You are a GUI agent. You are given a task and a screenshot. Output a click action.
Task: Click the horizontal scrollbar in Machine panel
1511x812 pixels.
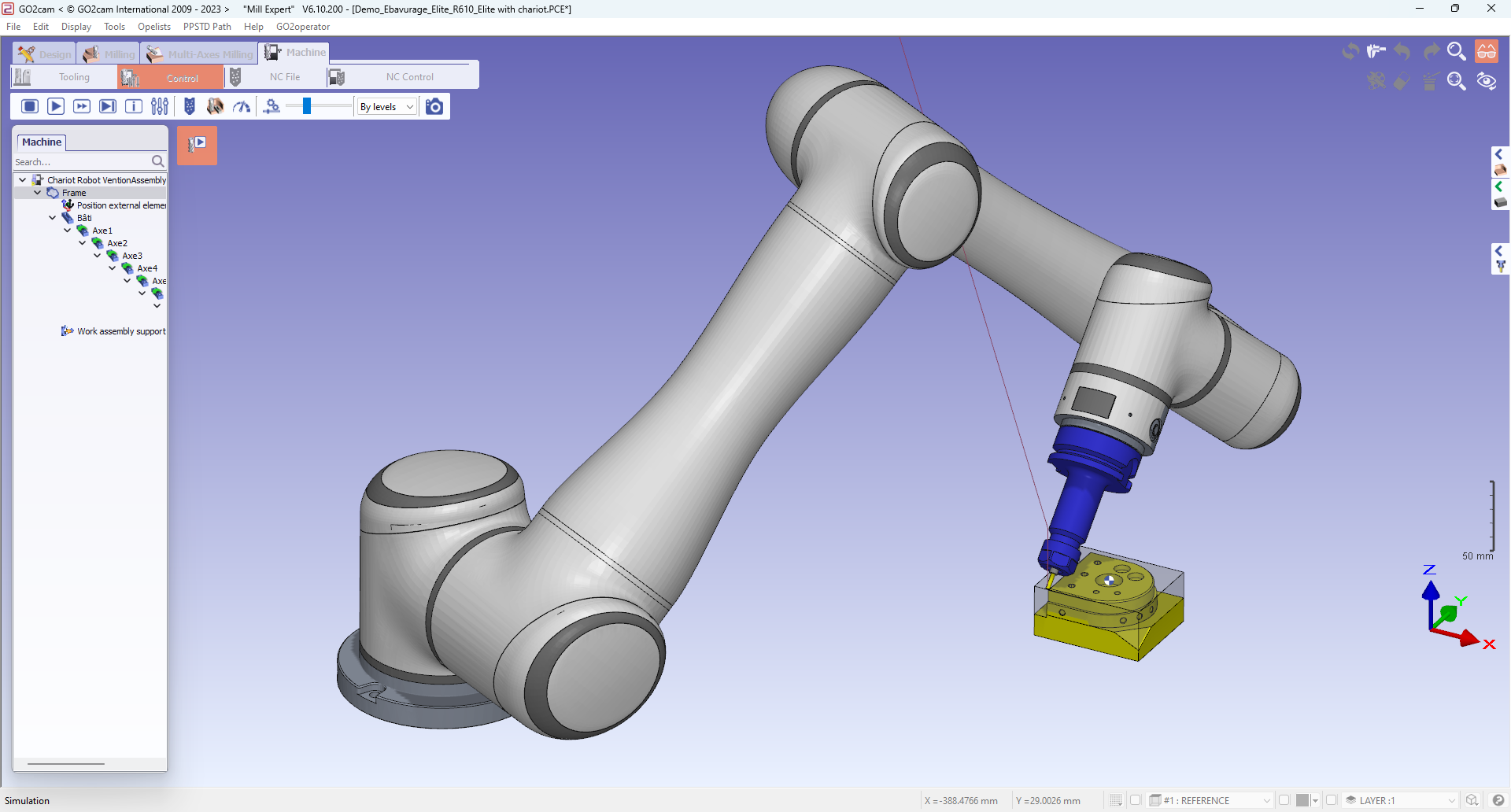66,763
